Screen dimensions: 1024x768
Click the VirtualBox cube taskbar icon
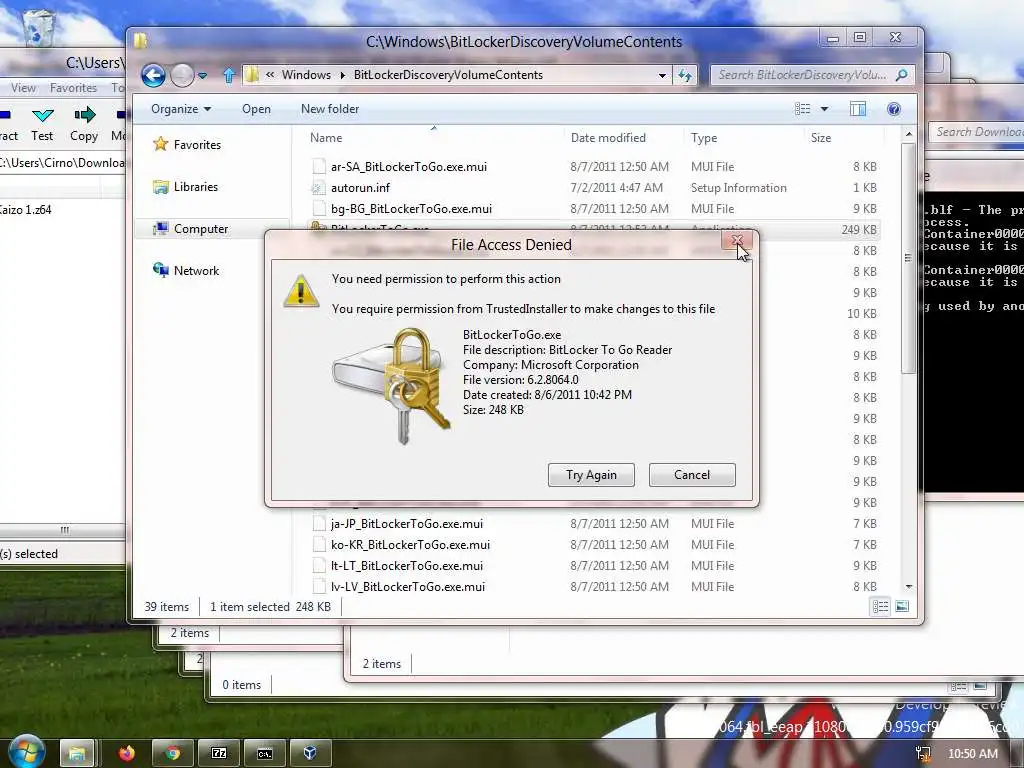[x=310, y=754]
